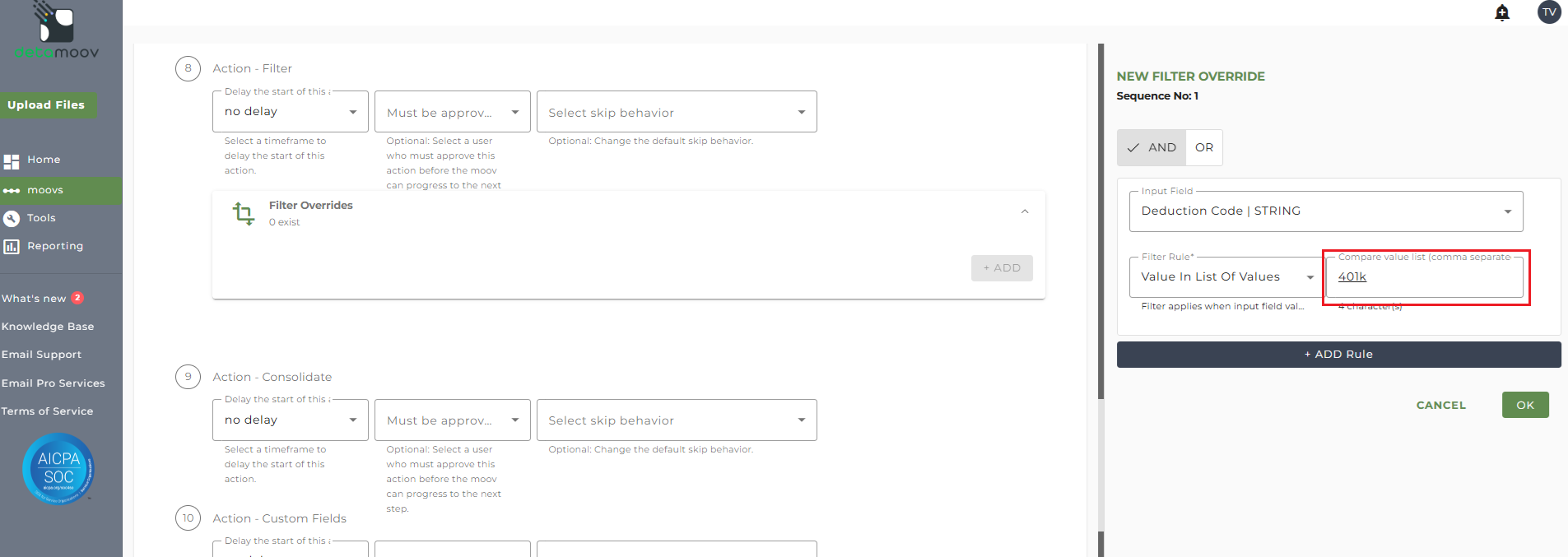
Task: Open the TV user avatar menu
Action: (x=1549, y=12)
